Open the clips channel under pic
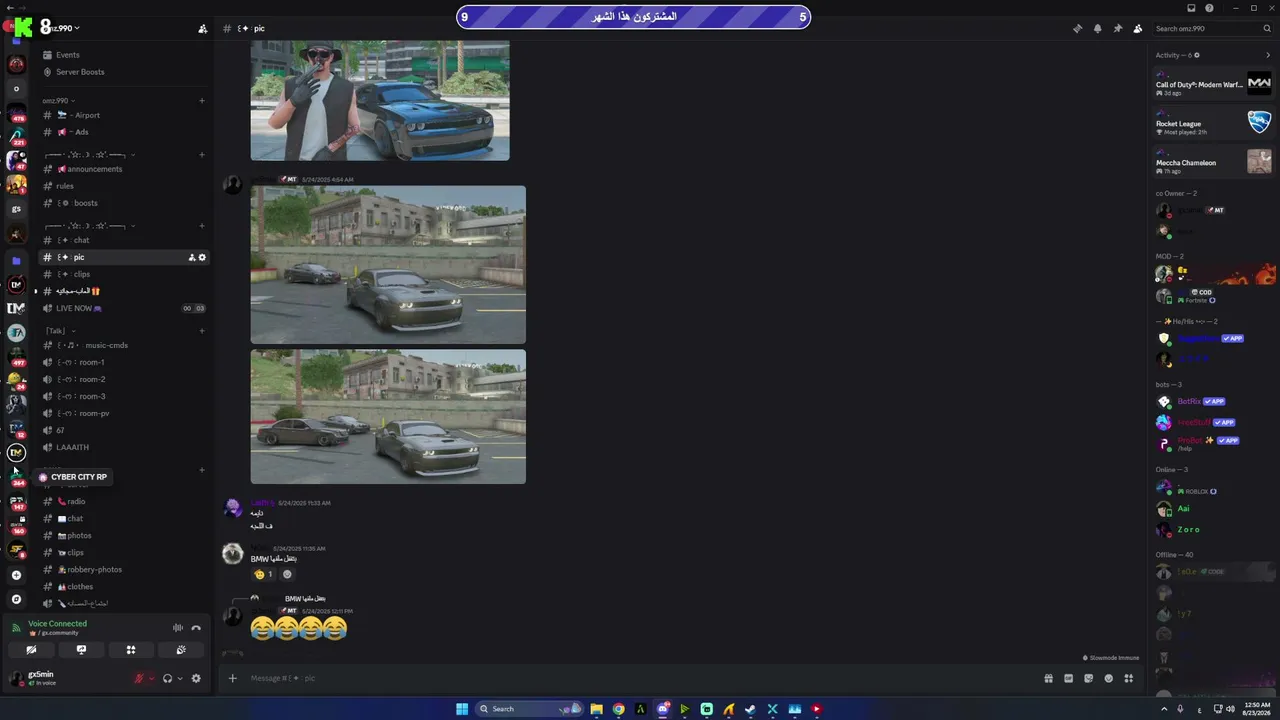The height and width of the screenshot is (720, 1280). click(125, 274)
